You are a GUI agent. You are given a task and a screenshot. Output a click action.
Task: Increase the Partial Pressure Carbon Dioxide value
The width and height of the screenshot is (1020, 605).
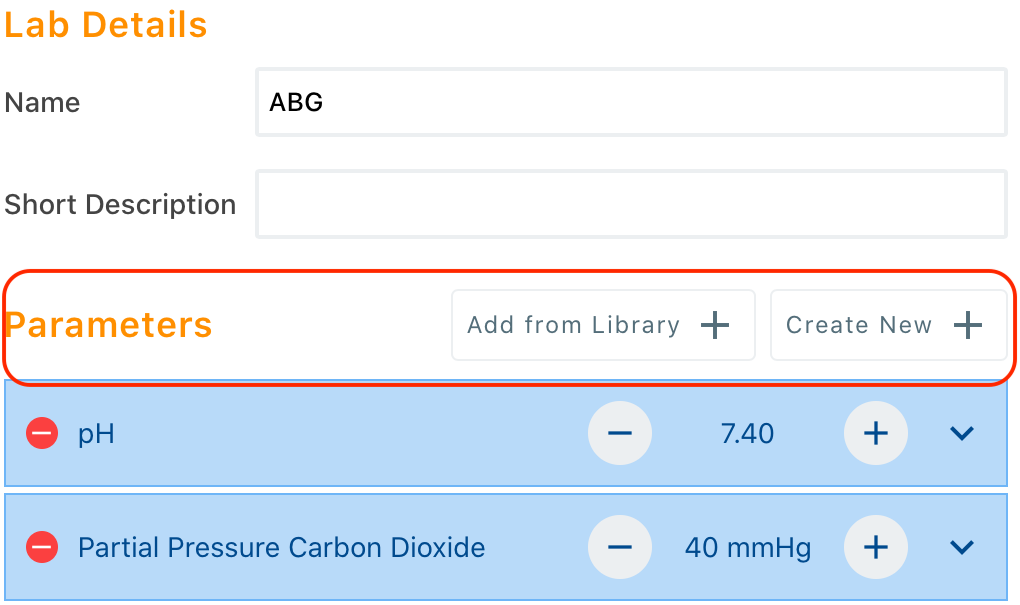click(876, 547)
